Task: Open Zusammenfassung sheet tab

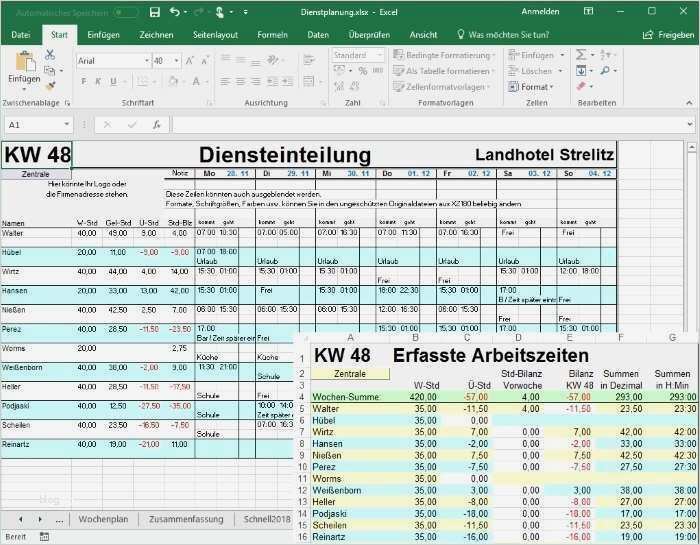Action: point(186,519)
